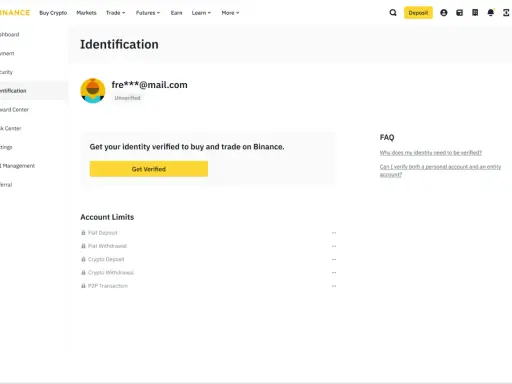Select Identification in the sidebar
Image resolution: width=512 pixels, height=384 pixels.
pyautogui.click(x=33, y=91)
